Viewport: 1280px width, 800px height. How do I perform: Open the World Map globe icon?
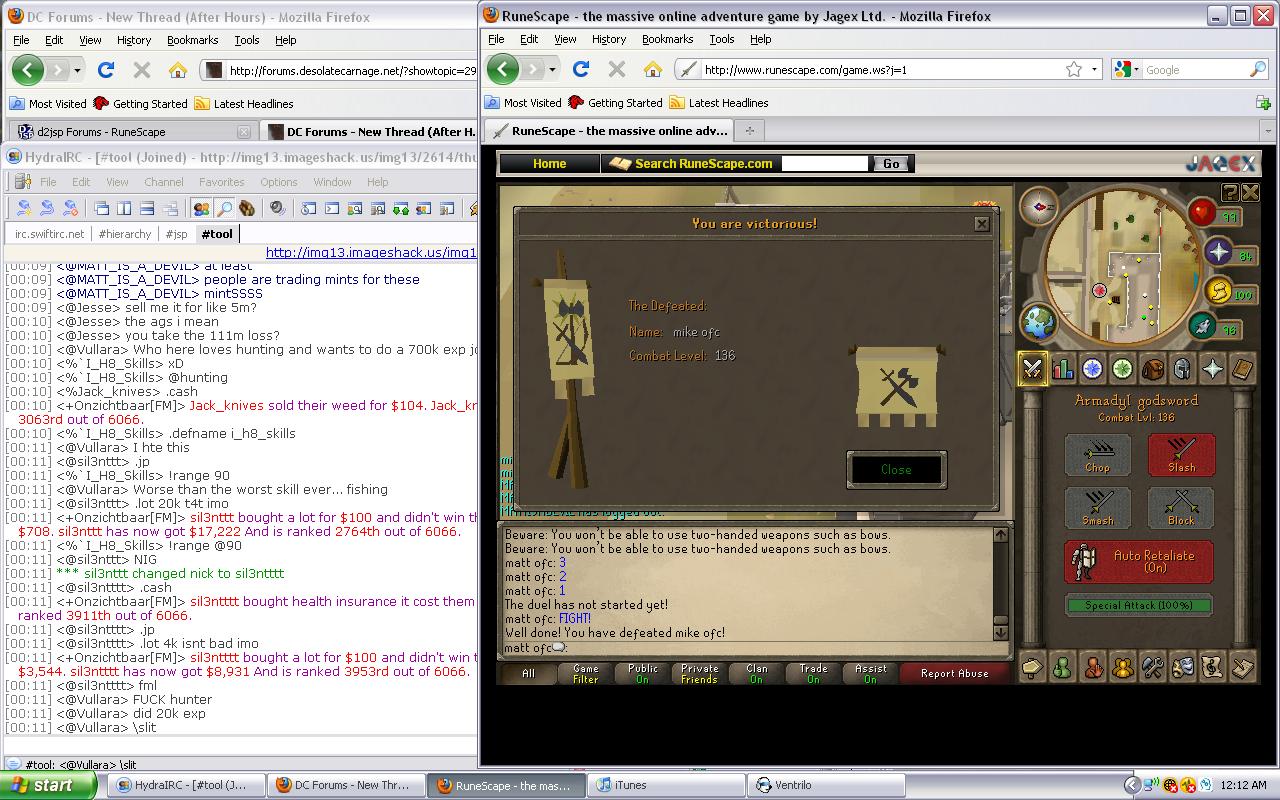point(1039,322)
